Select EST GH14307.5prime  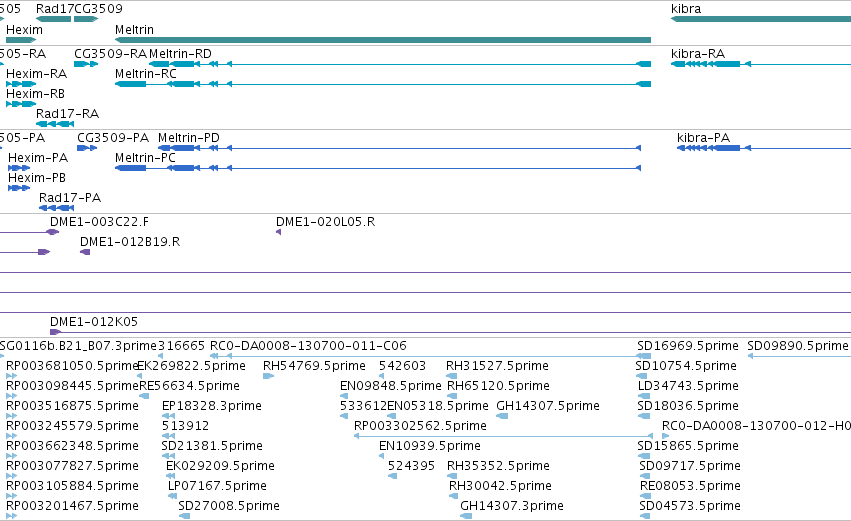pyautogui.click(x=548, y=406)
